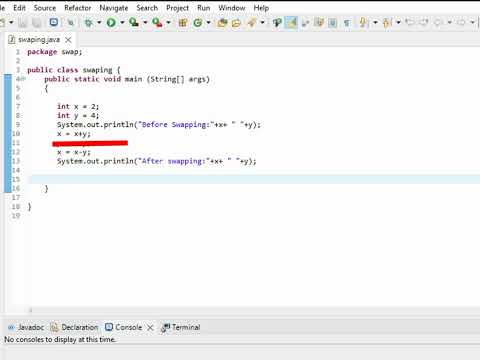This screenshot has height=360, width=480.
Task: Jump to Last Edit Location icon
Action: (x=410, y=23)
